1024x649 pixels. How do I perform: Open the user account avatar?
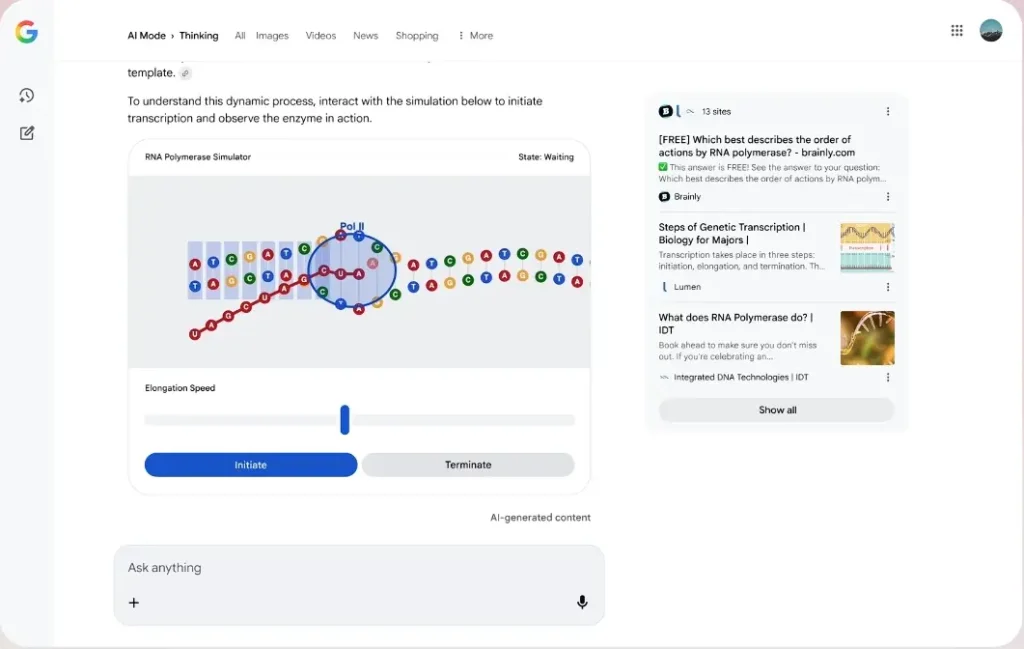coord(990,31)
